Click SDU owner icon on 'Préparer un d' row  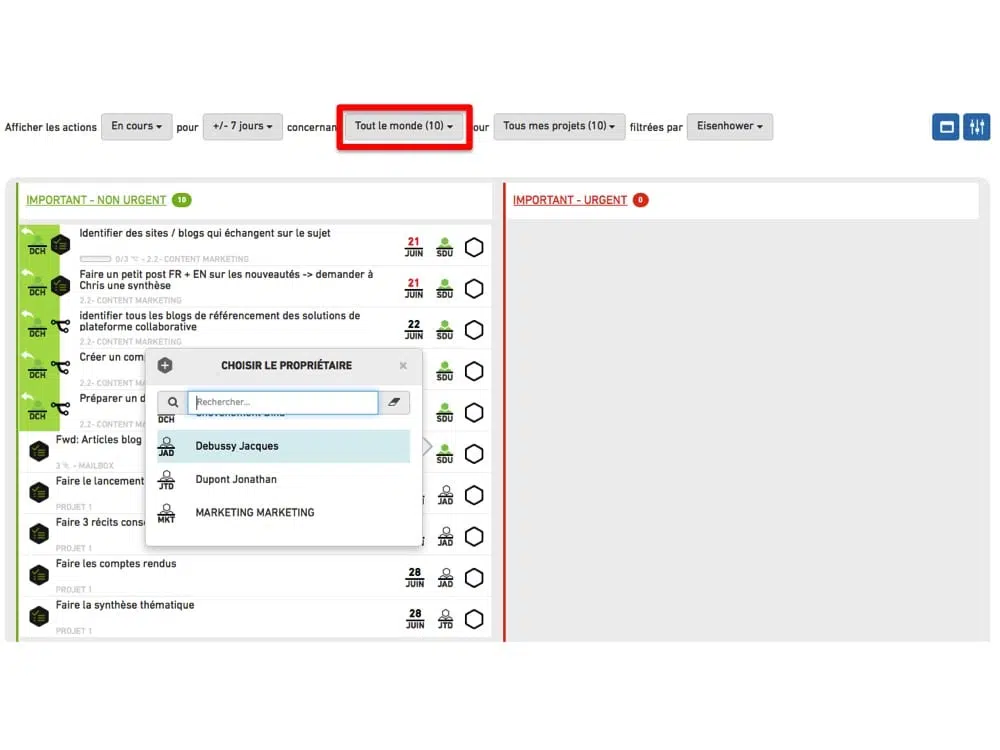click(x=445, y=413)
